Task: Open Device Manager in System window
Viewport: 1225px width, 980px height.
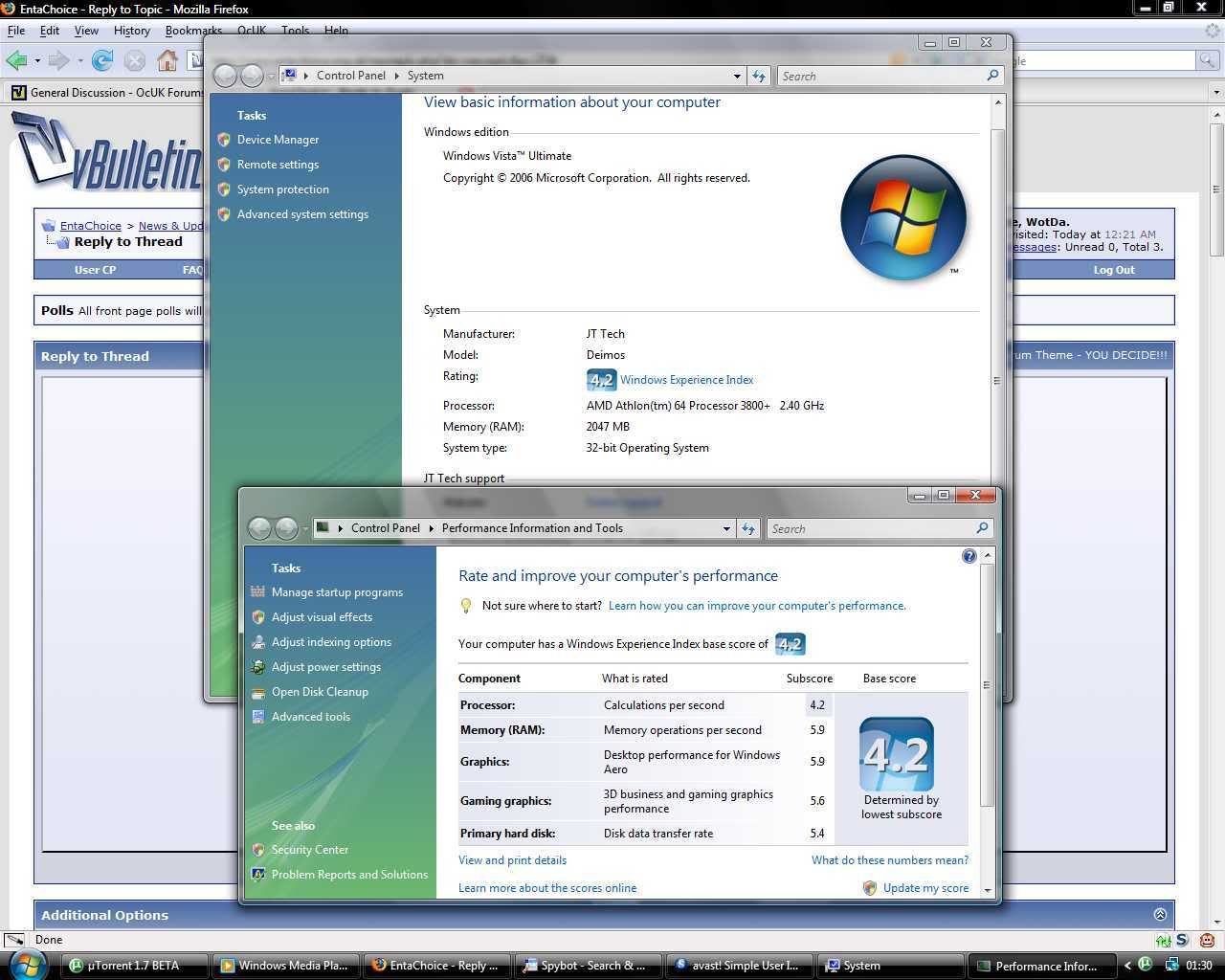Action: [x=278, y=140]
